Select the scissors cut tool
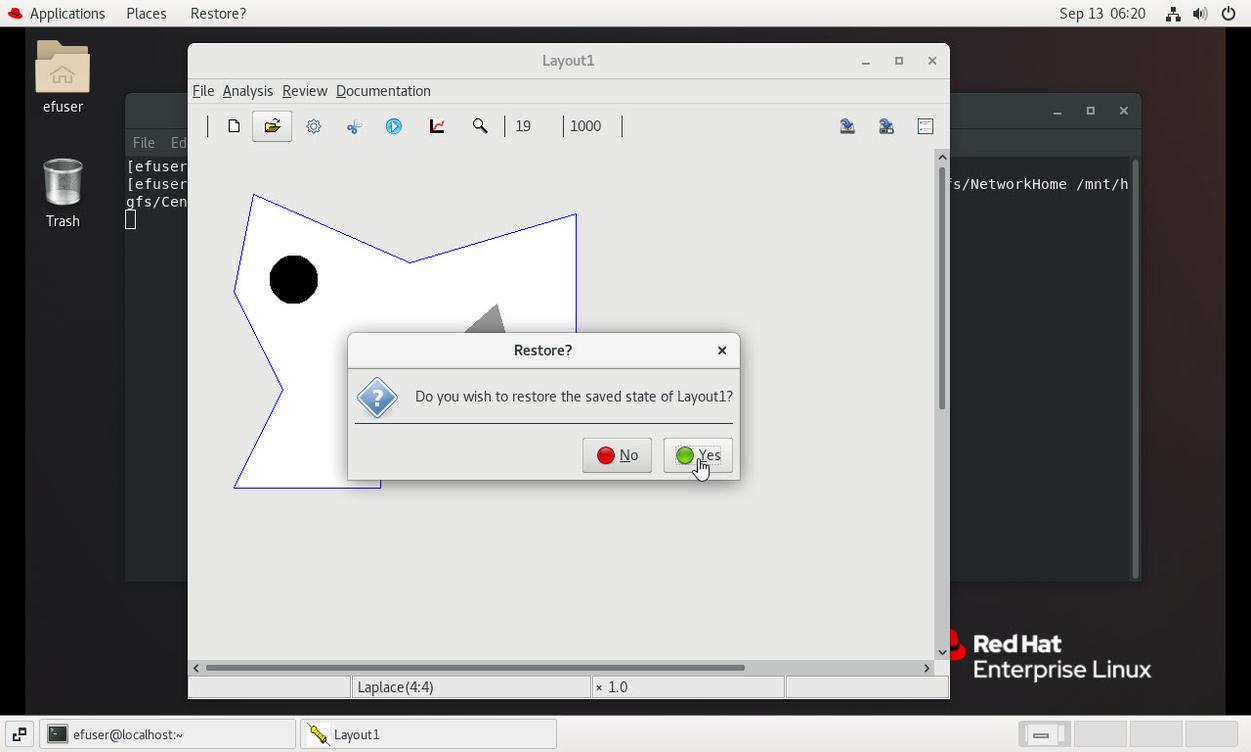The image size is (1251, 752). (x=354, y=126)
